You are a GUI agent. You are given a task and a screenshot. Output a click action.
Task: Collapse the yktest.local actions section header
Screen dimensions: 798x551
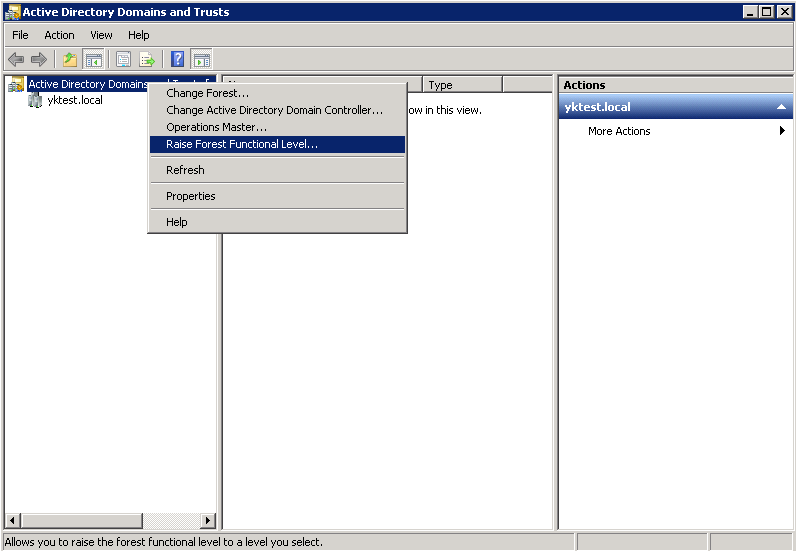(x=781, y=107)
